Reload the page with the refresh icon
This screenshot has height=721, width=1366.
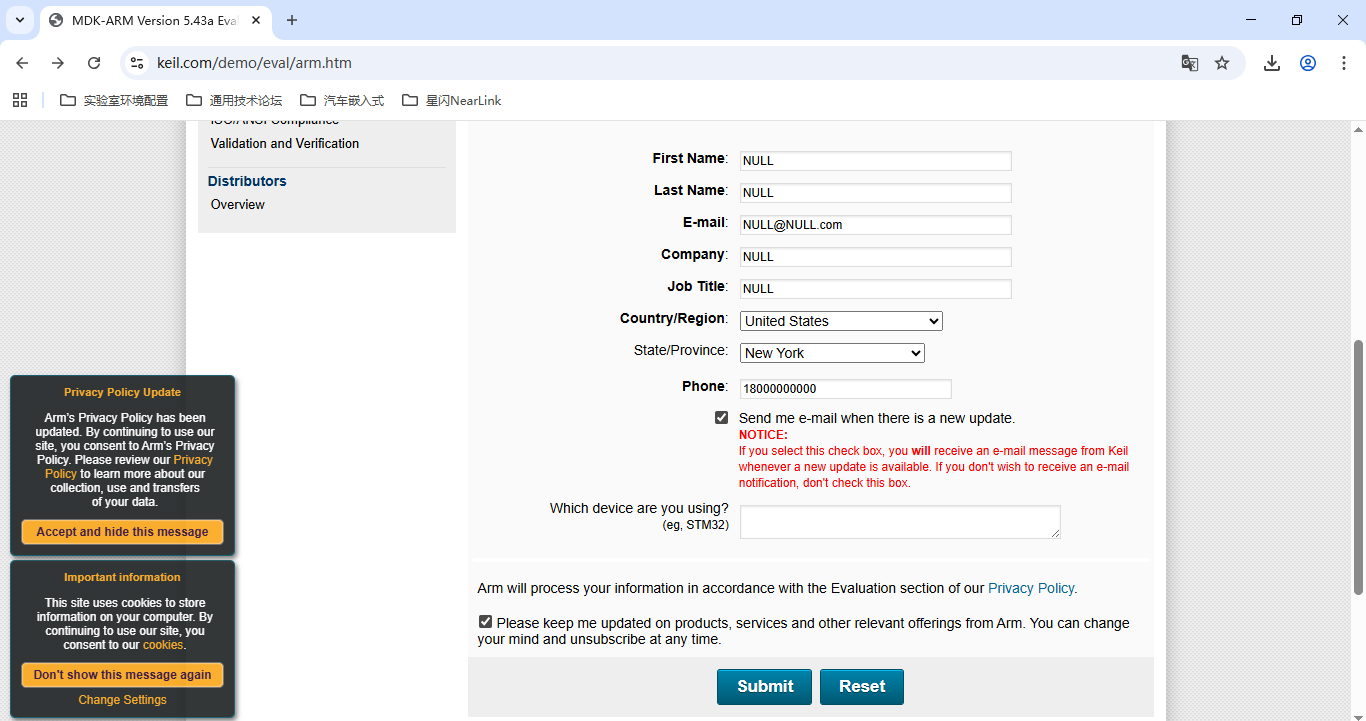pos(94,63)
